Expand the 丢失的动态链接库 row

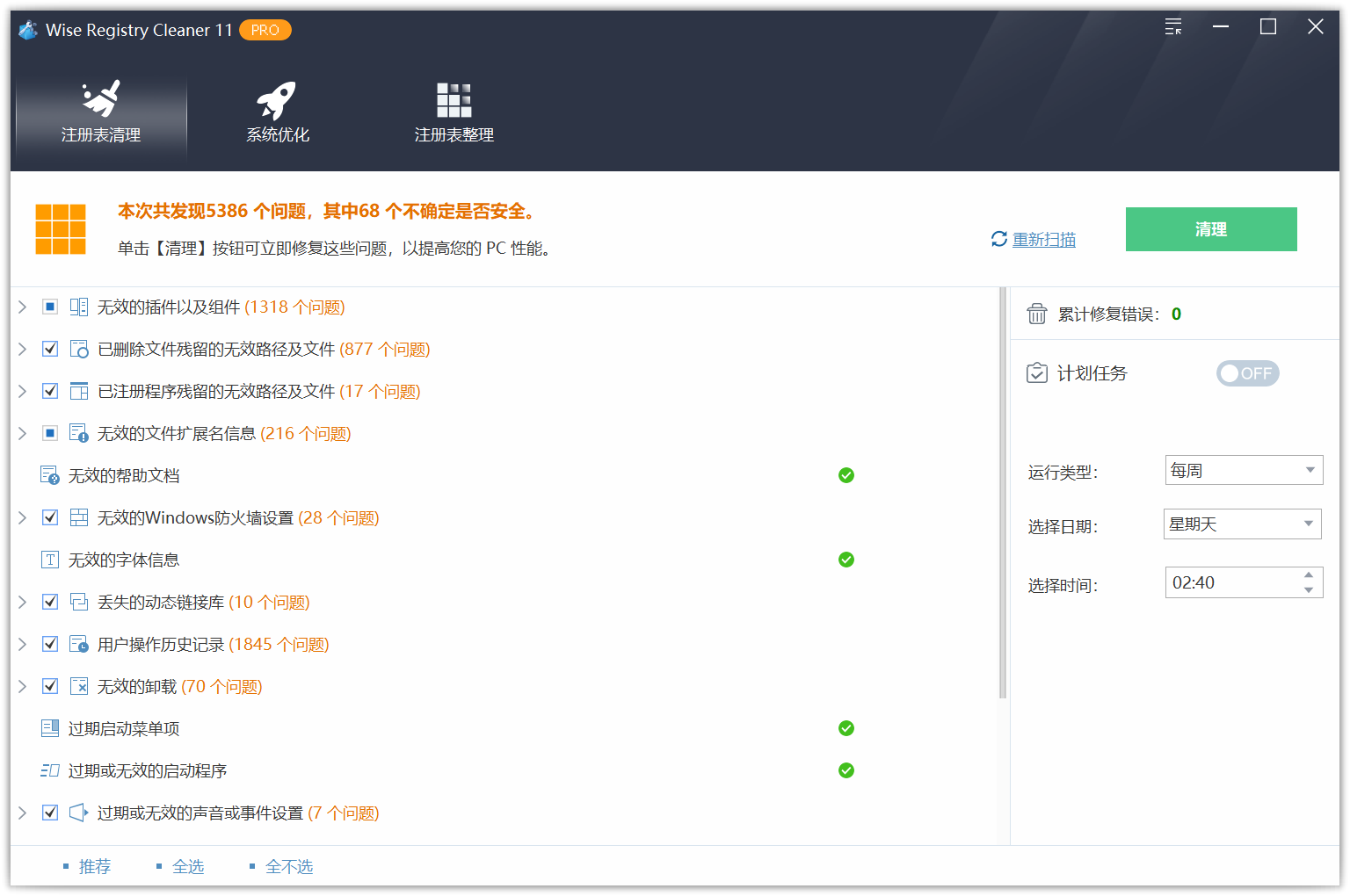(23, 602)
